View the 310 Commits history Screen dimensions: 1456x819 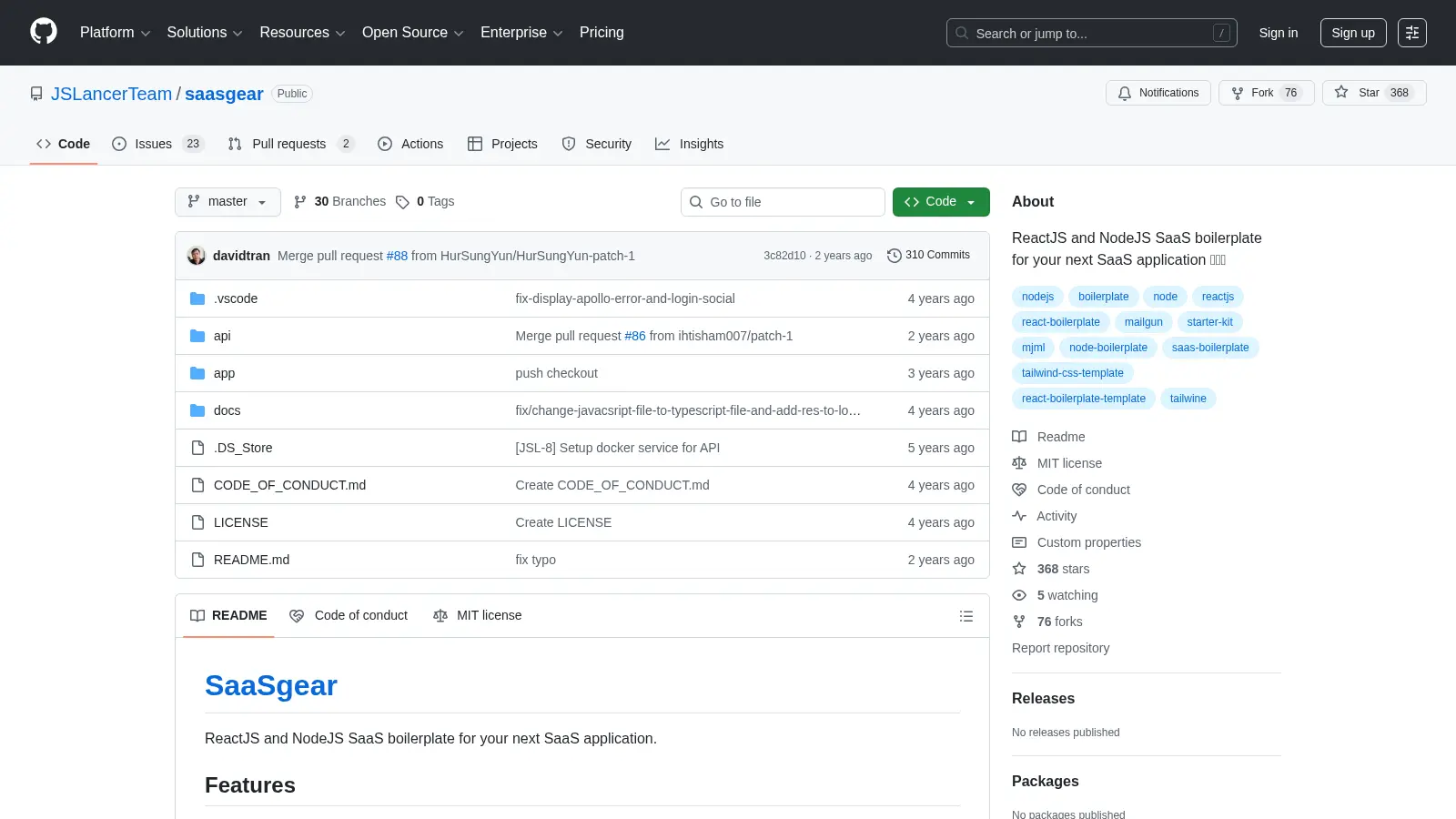928,256
